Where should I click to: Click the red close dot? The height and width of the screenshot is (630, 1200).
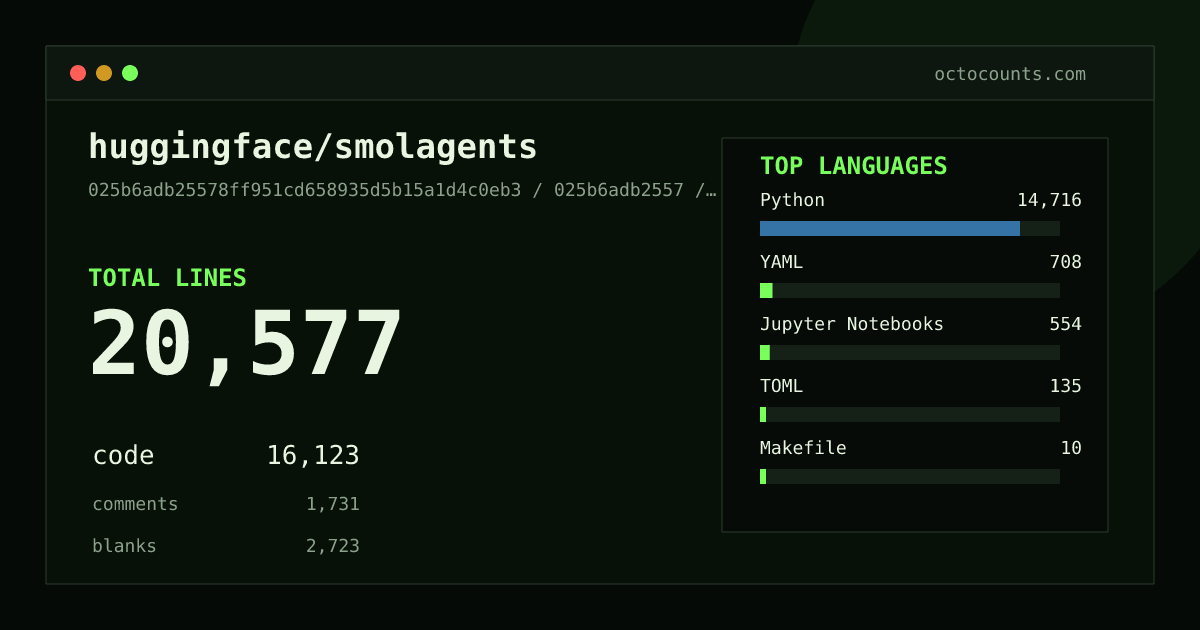(x=78, y=73)
